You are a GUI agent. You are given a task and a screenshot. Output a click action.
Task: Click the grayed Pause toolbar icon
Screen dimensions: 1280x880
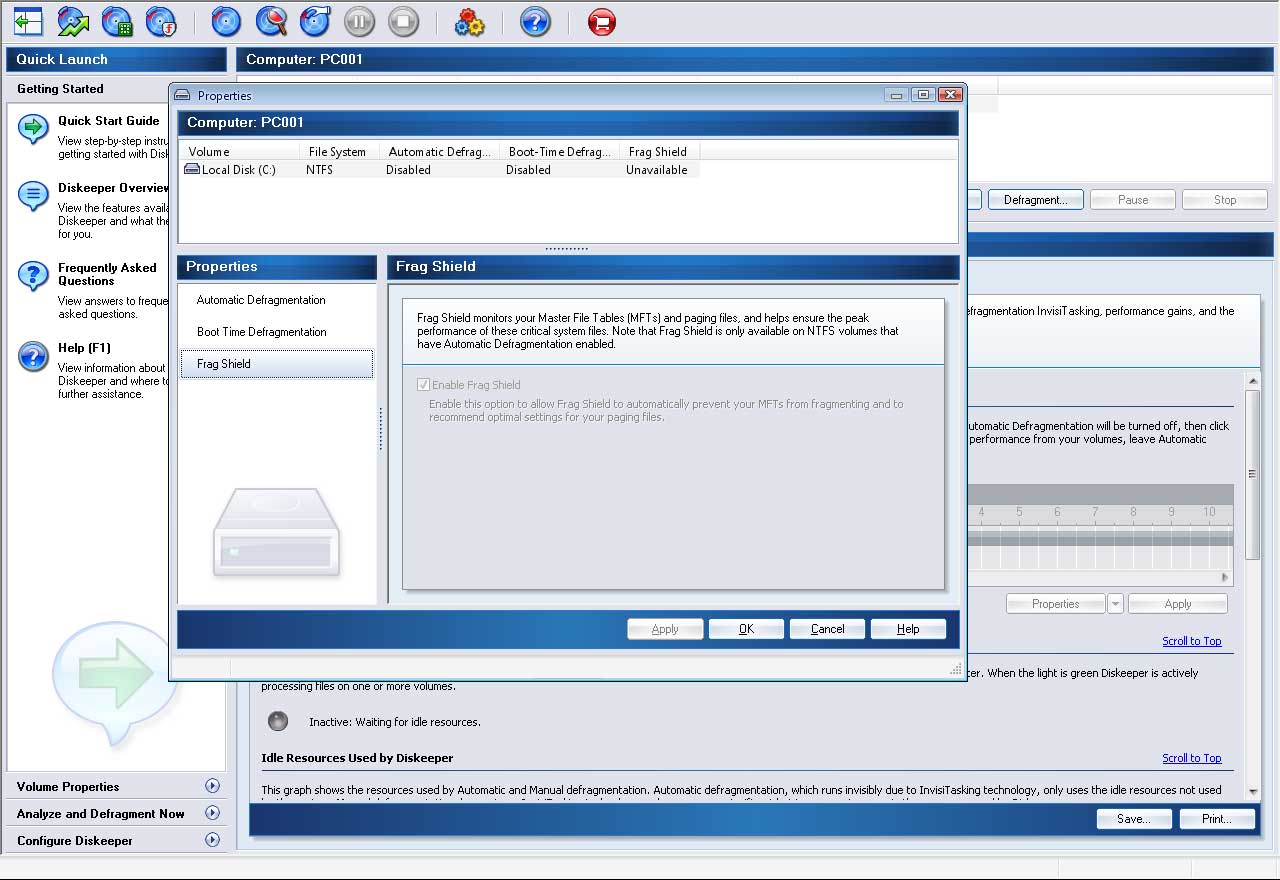[x=359, y=21]
